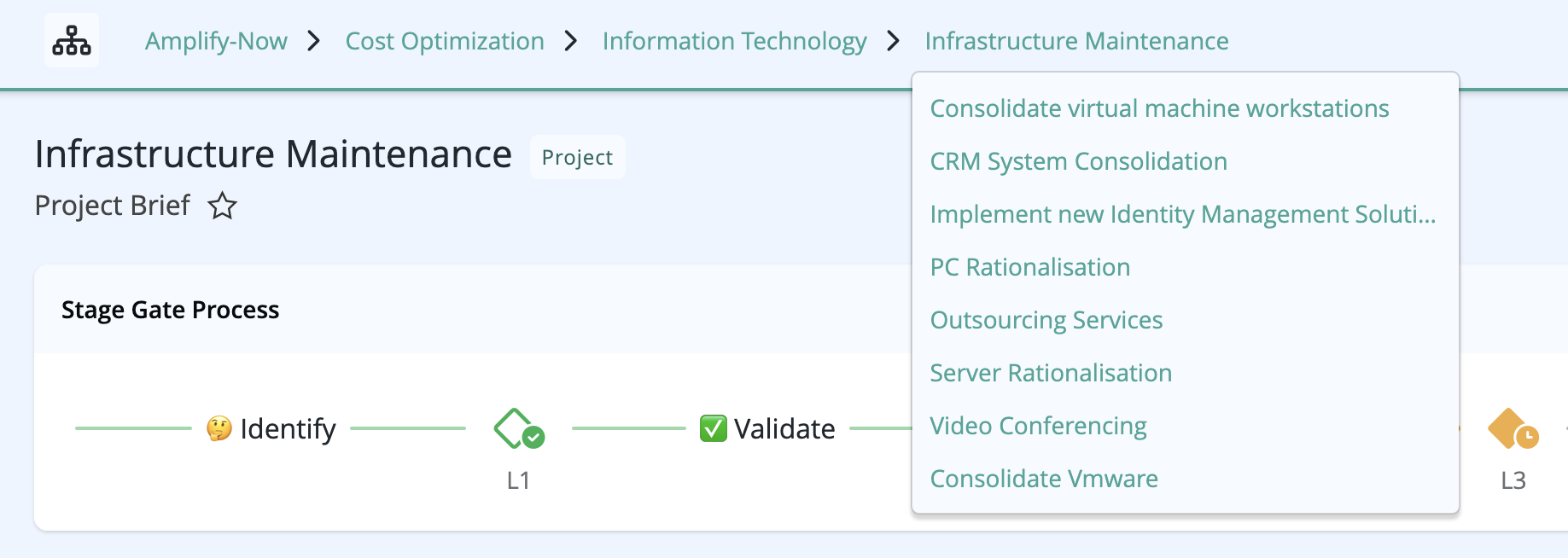1568x558 pixels.
Task: Click the Project badge next to the title
Action: 577,157
